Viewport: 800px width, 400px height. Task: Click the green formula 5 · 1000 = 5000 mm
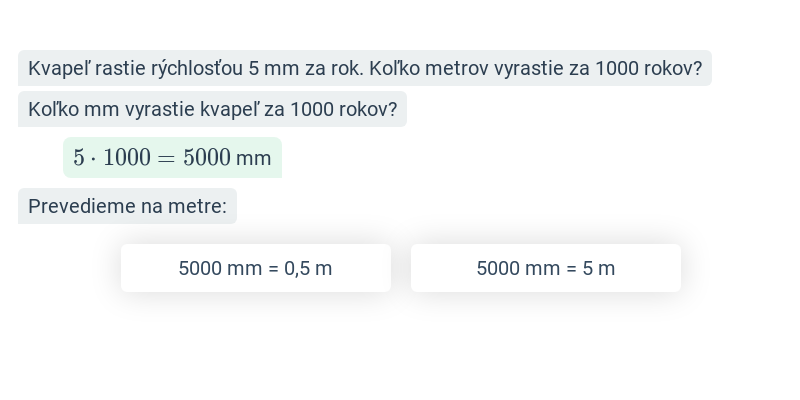coord(172,158)
